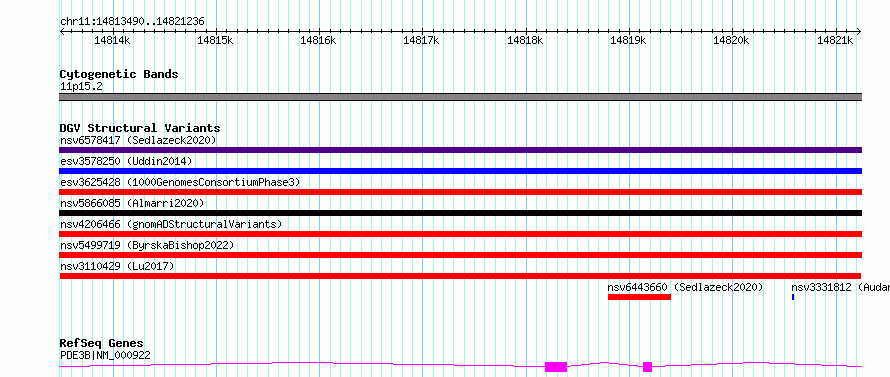The height and width of the screenshot is (377, 890).
Task: Select the short red nsv6443660 variant bar
Action: (639, 297)
